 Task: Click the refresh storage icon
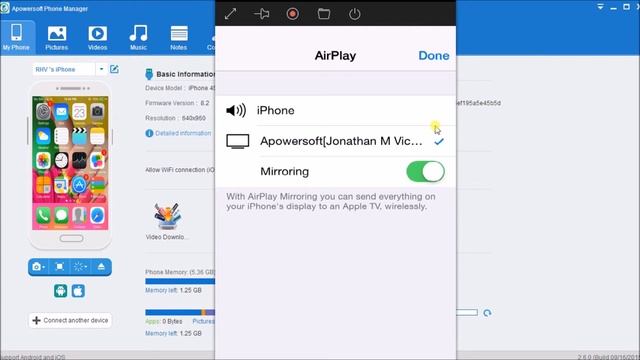click(x=487, y=313)
